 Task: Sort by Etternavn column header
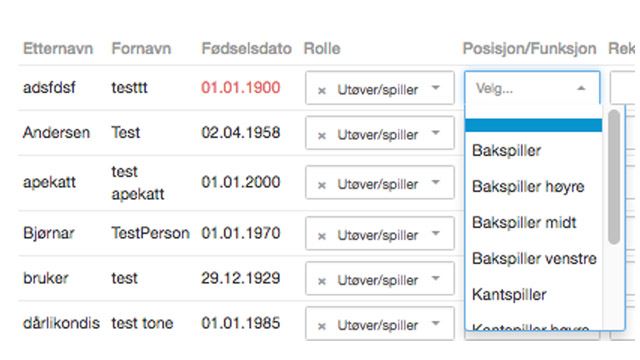[58, 49]
